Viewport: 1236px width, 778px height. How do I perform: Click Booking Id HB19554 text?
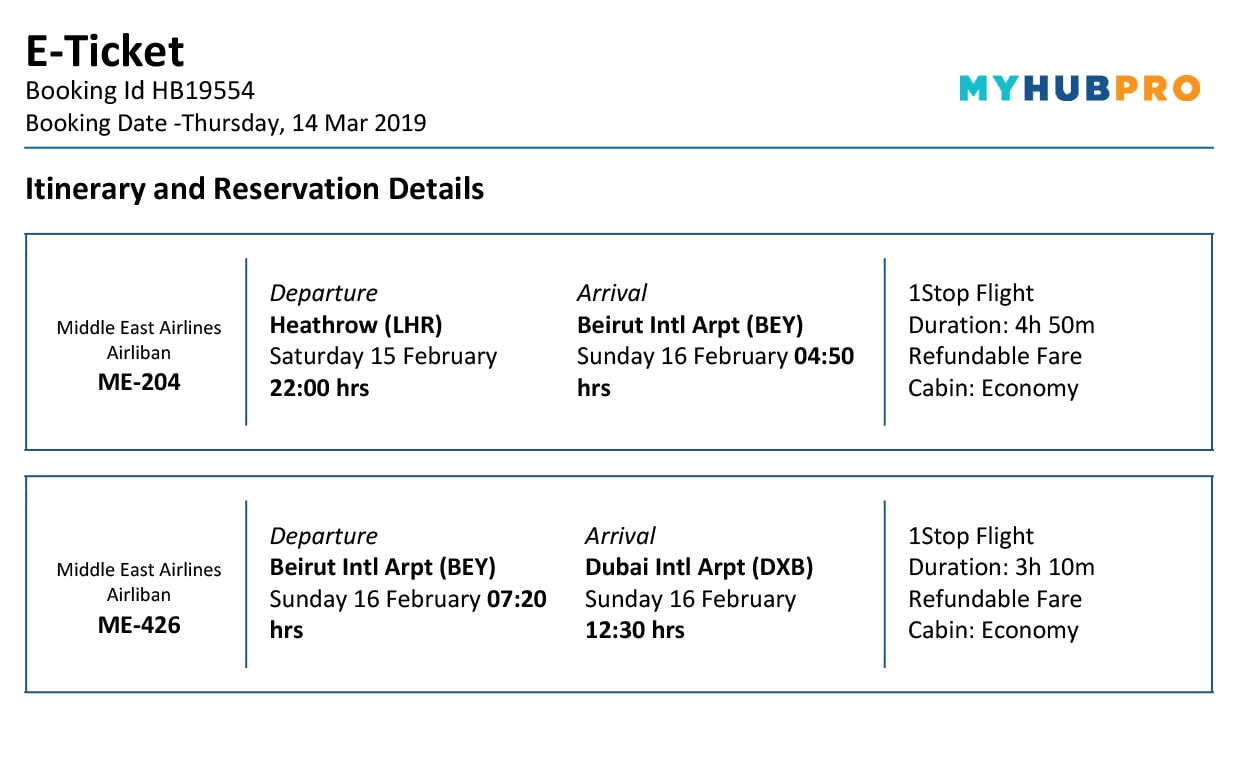(140, 91)
